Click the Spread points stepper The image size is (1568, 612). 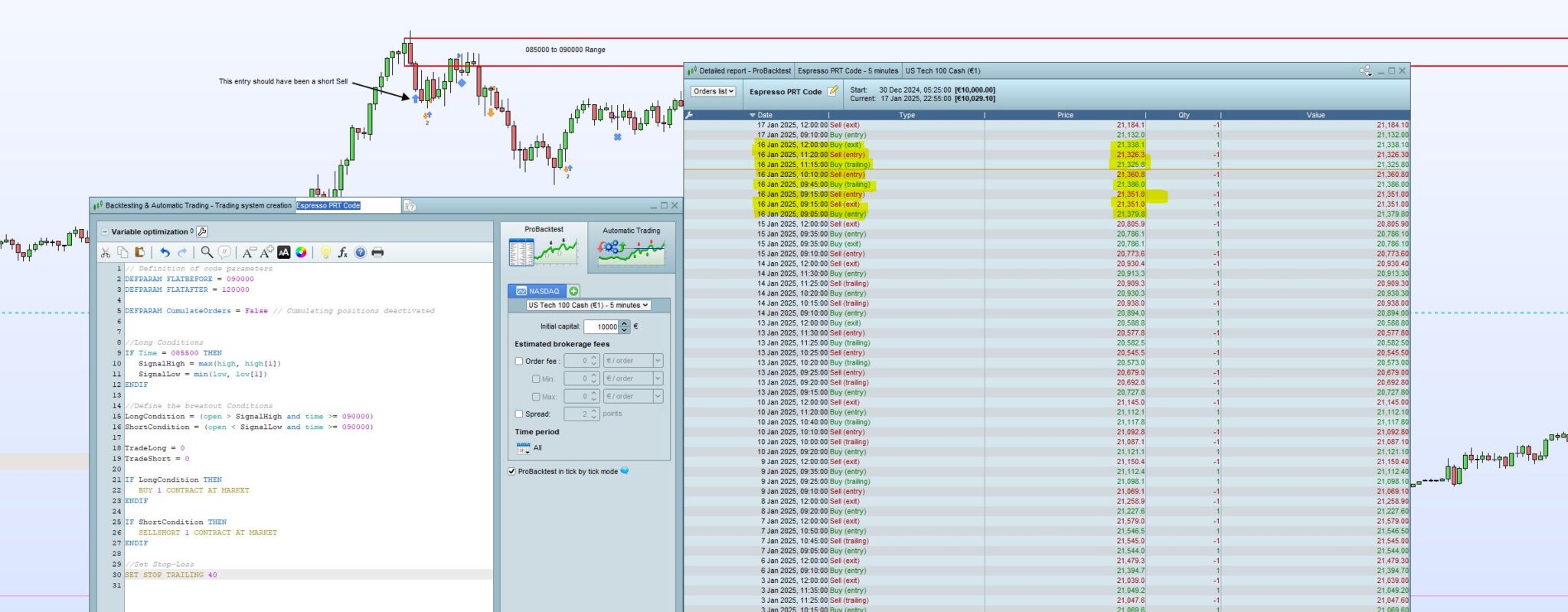[594, 414]
